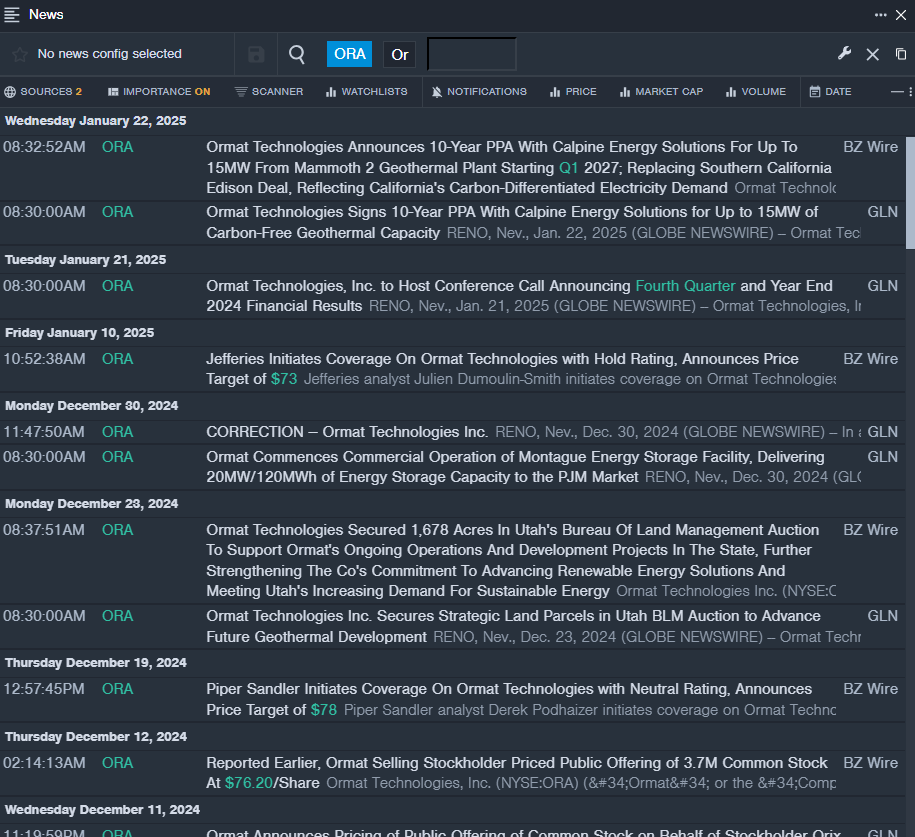Open settings with the wrench icon
915x837 pixels.
[844, 54]
